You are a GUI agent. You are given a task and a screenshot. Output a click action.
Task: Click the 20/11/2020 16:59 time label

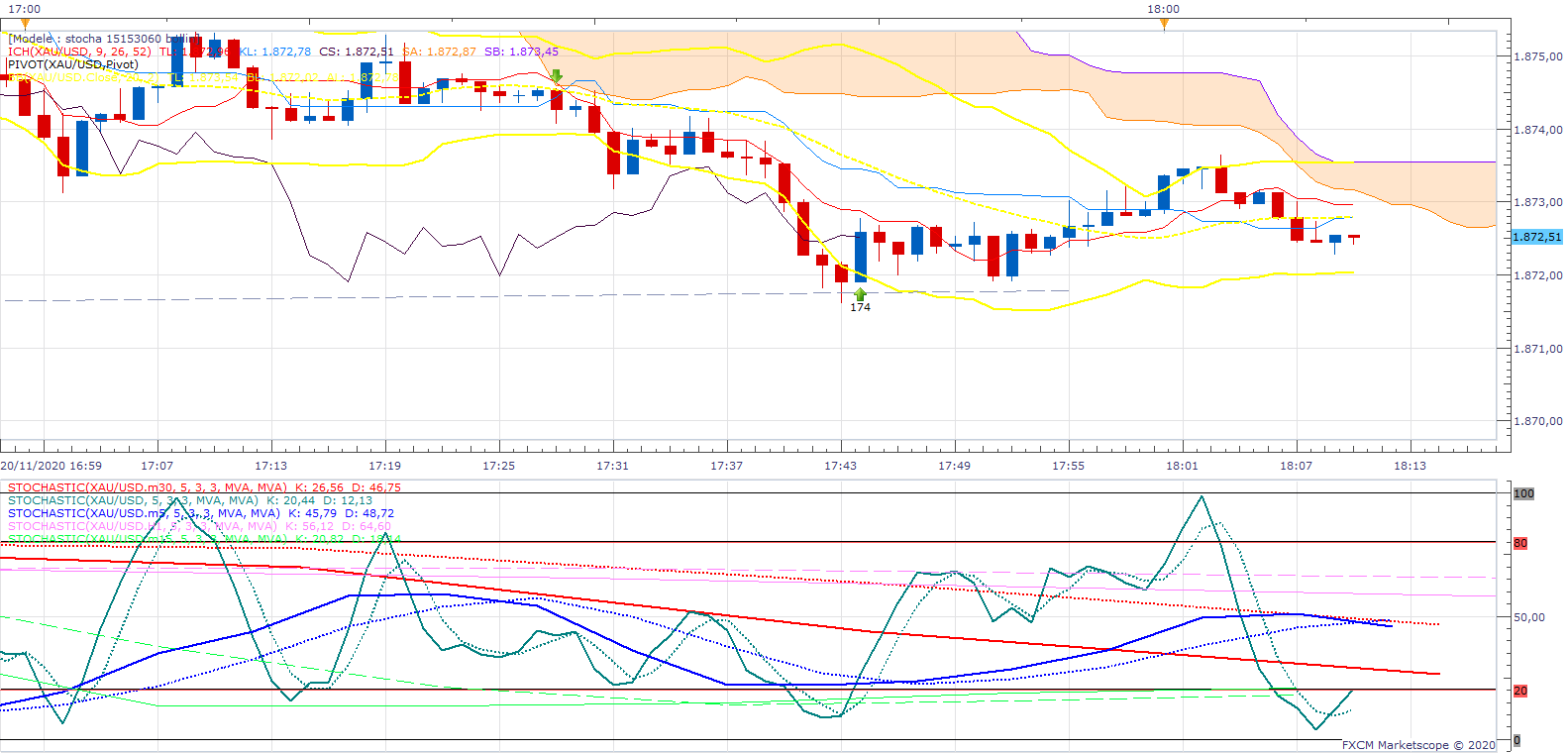pyautogui.click(x=51, y=466)
